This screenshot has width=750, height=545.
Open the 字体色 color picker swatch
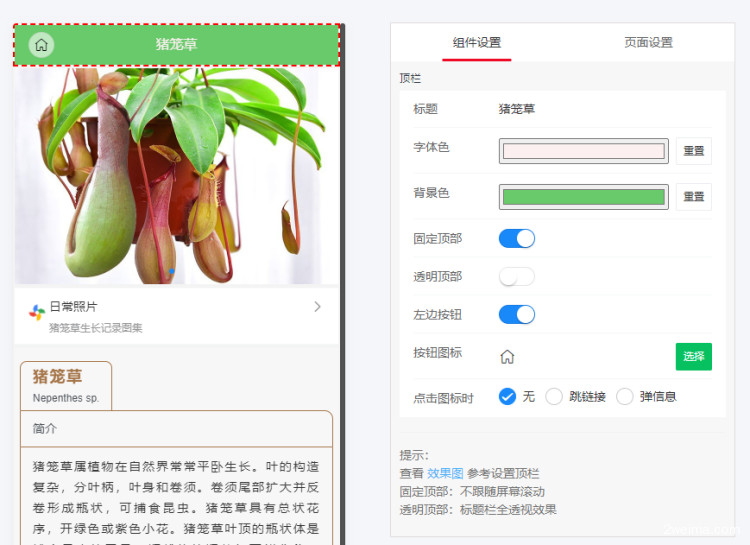coord(584,152)
